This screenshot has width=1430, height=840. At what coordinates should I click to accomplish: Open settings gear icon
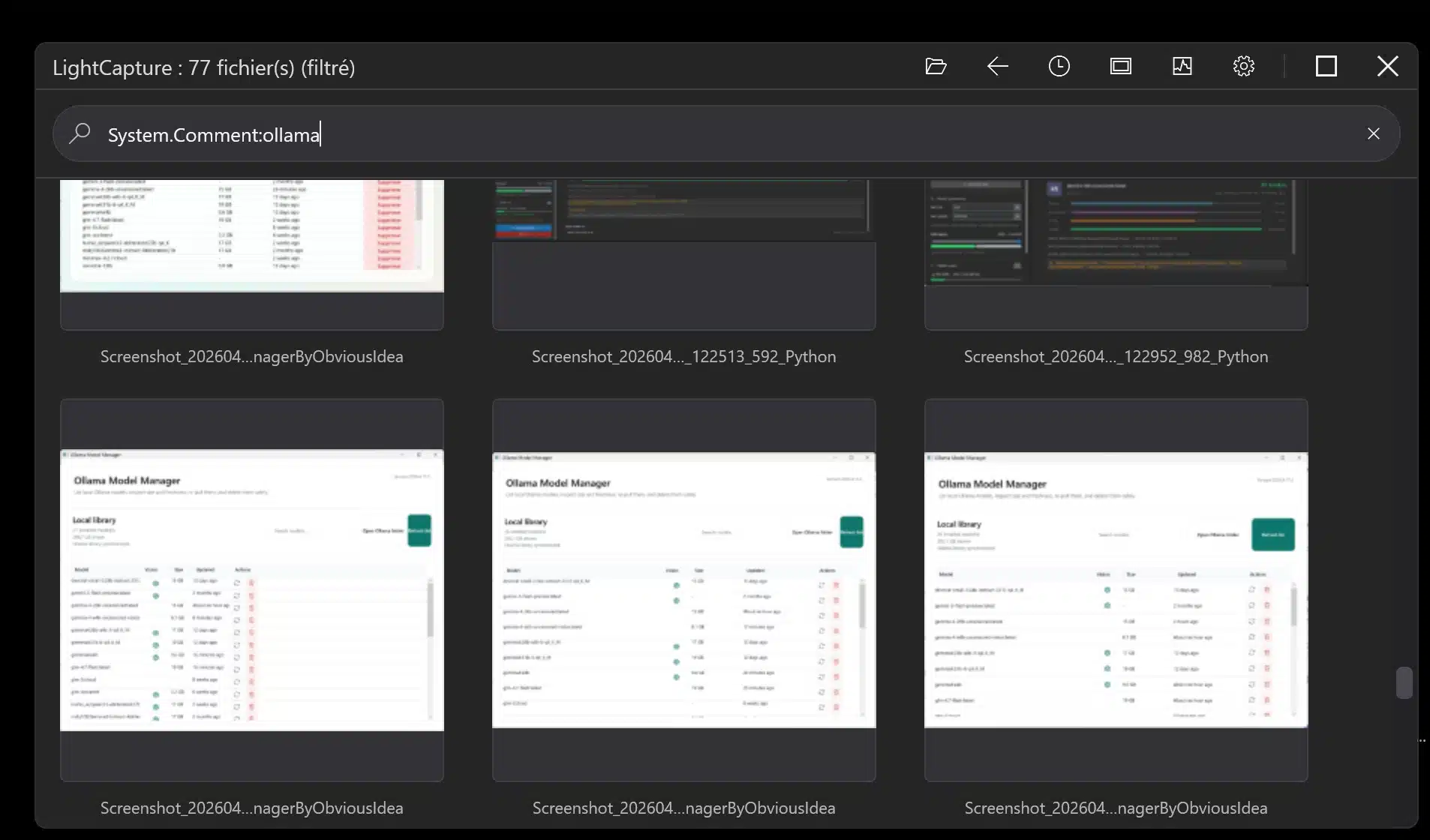point(1243,67)
